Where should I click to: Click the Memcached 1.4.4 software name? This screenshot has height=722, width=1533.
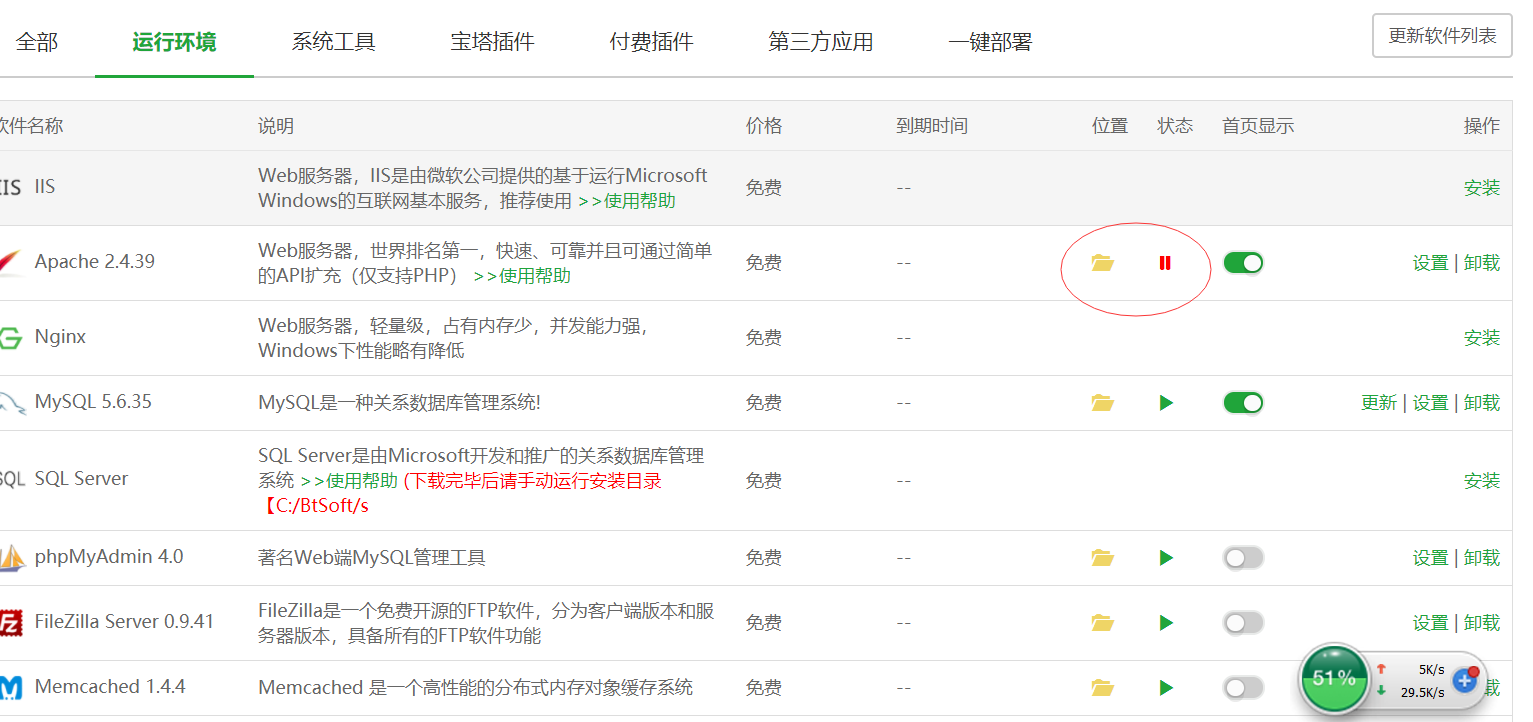(110, 687)
